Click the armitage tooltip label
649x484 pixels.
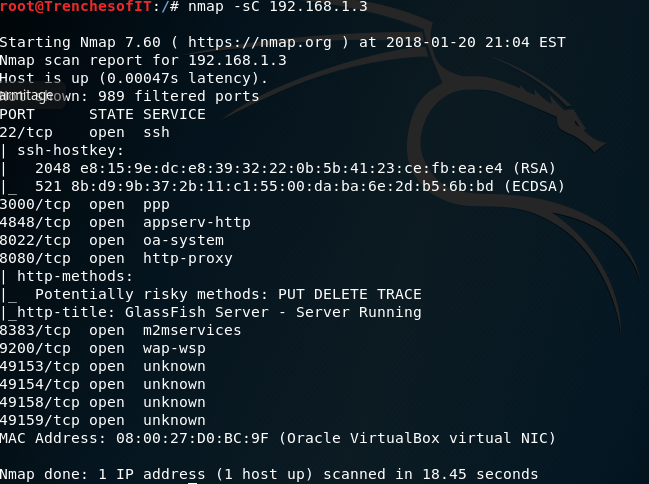coord(26,95)
